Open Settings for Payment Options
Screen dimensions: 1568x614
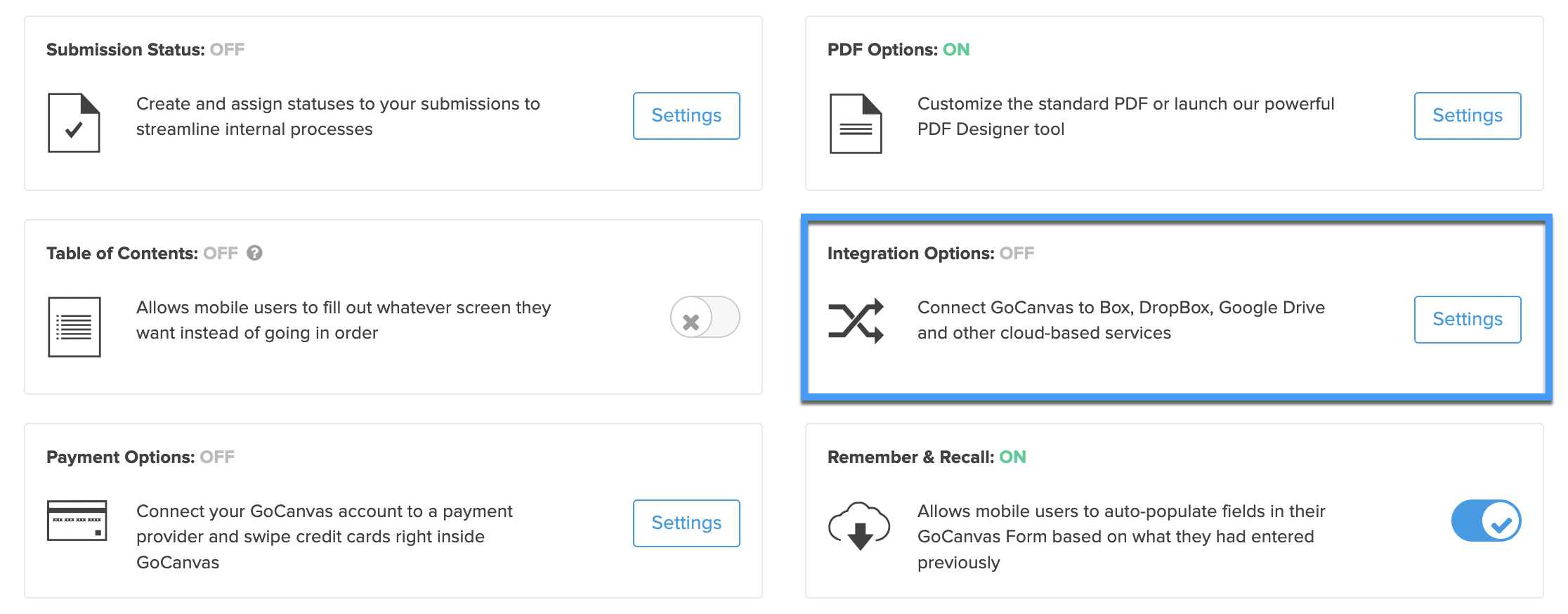click(686, 523)
